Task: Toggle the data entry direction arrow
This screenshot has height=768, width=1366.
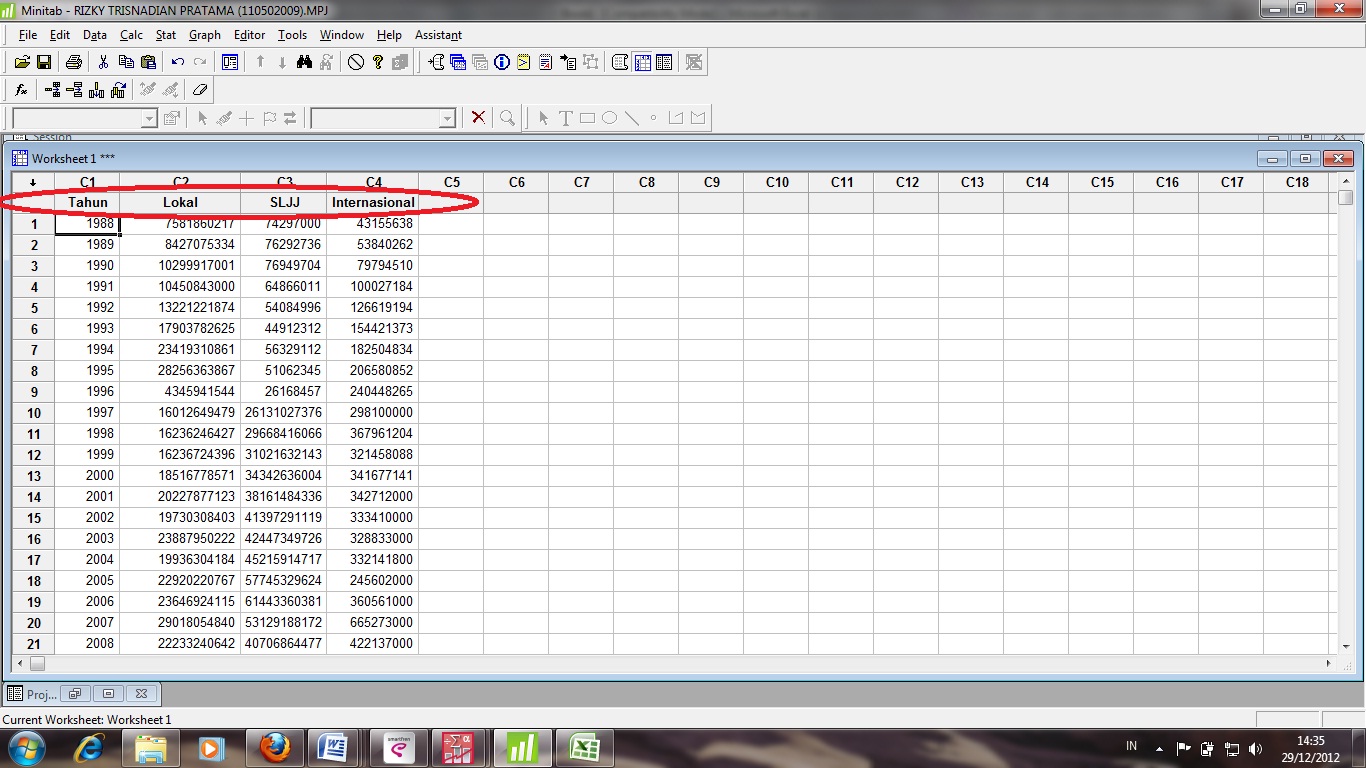Action: [34, 182]
